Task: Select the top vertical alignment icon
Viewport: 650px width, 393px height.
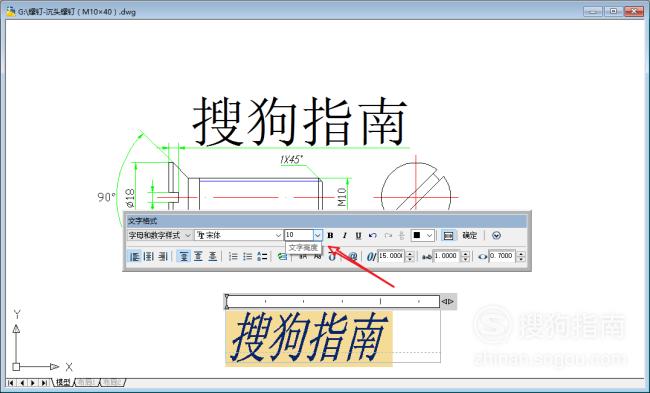Action: coord(184,257)
